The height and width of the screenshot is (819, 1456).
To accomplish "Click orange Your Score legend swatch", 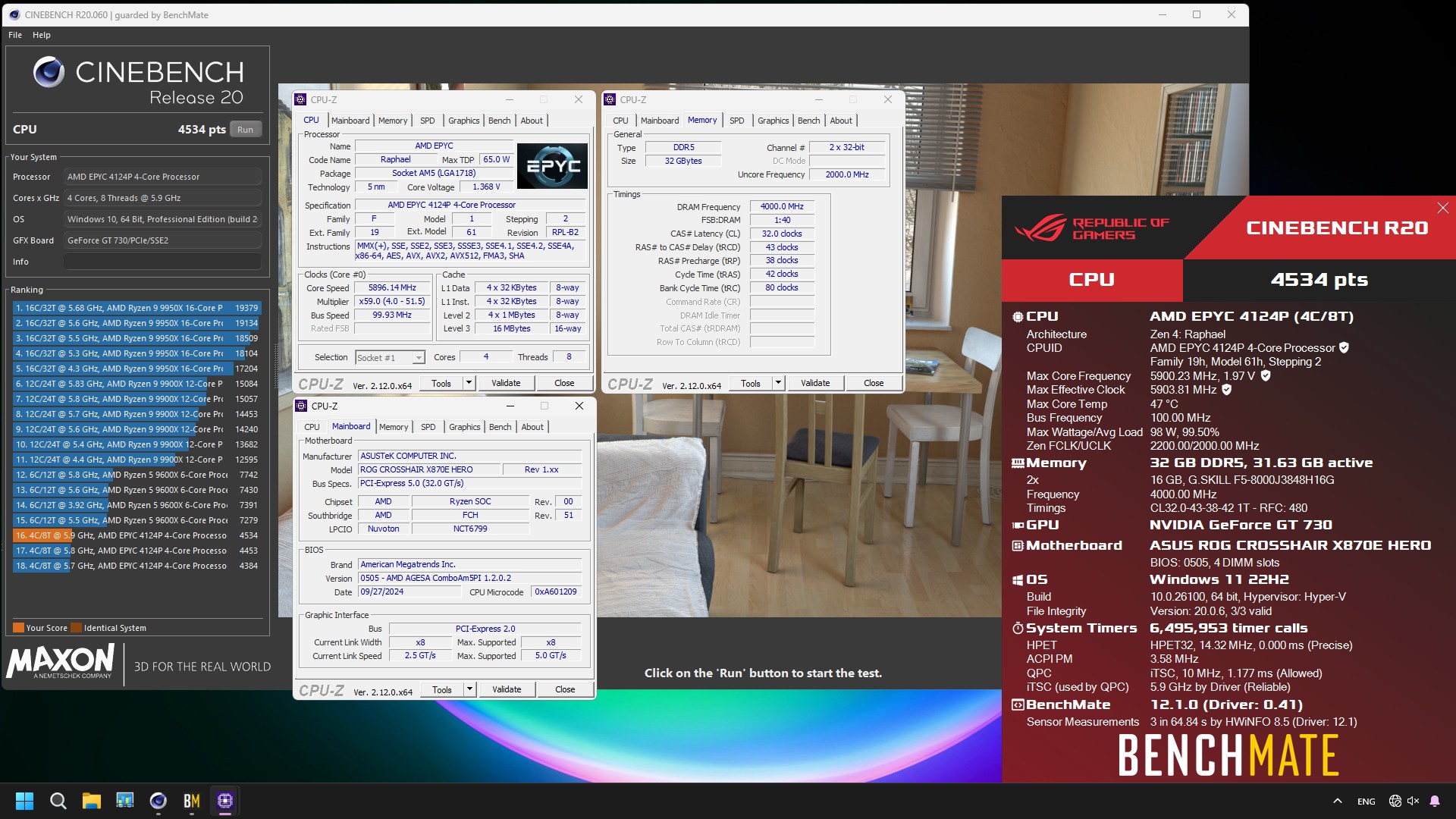I will pyautogui.click(x=18, y=628).
